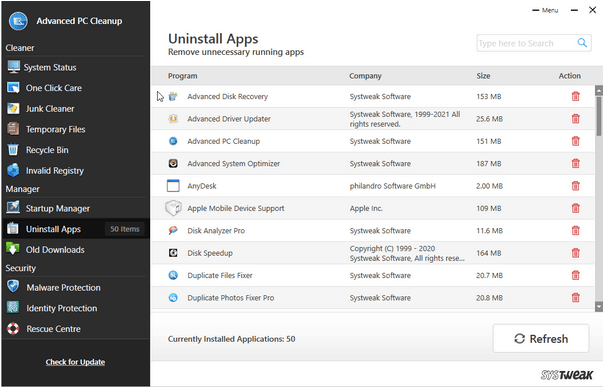Viewport: 609px width, 390px height.
Task: Select the Duplicate Files Fixer app icon
Action: (173, 275)
